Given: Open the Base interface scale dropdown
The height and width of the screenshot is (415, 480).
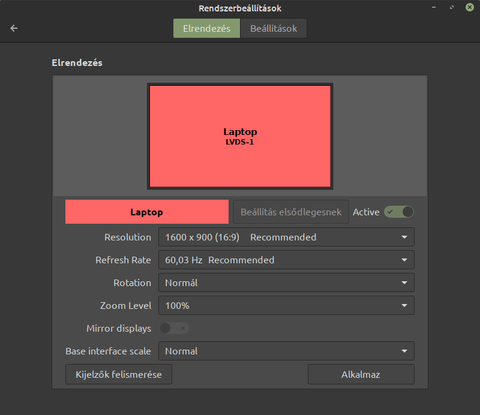Looking at the screenshot, I should (286, 351).
